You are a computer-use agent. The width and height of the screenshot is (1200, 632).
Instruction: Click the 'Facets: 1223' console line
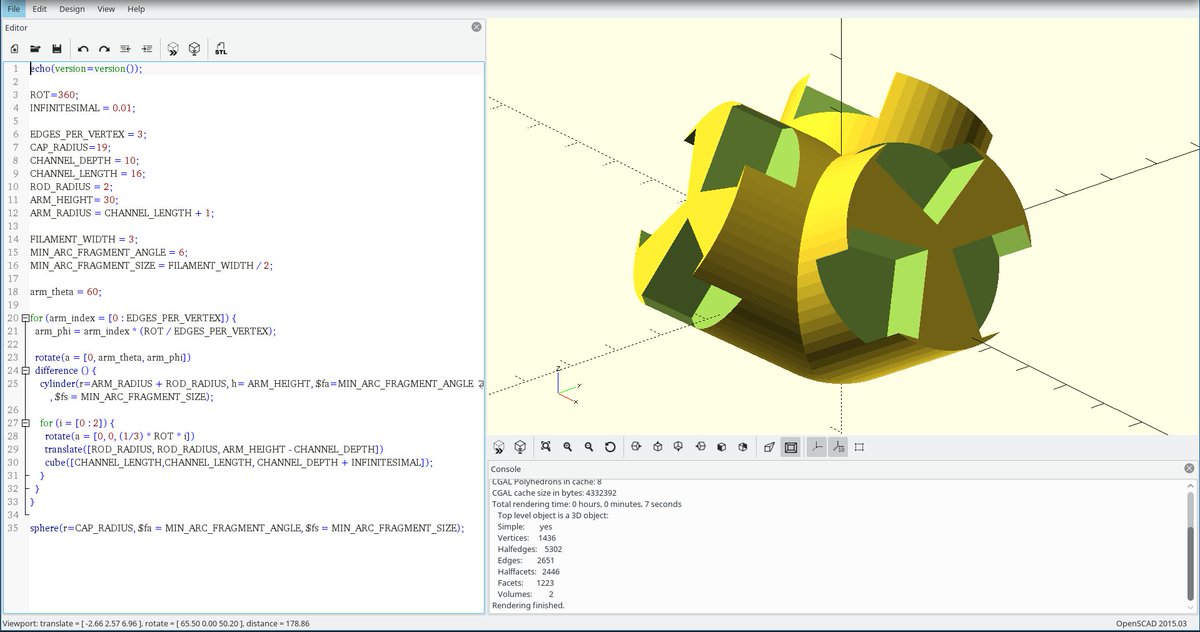click(x=525, y=582)
